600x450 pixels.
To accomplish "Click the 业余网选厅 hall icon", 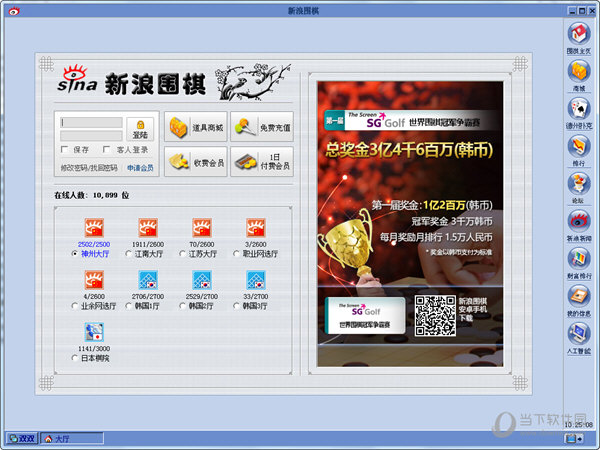I will (94, 280).
